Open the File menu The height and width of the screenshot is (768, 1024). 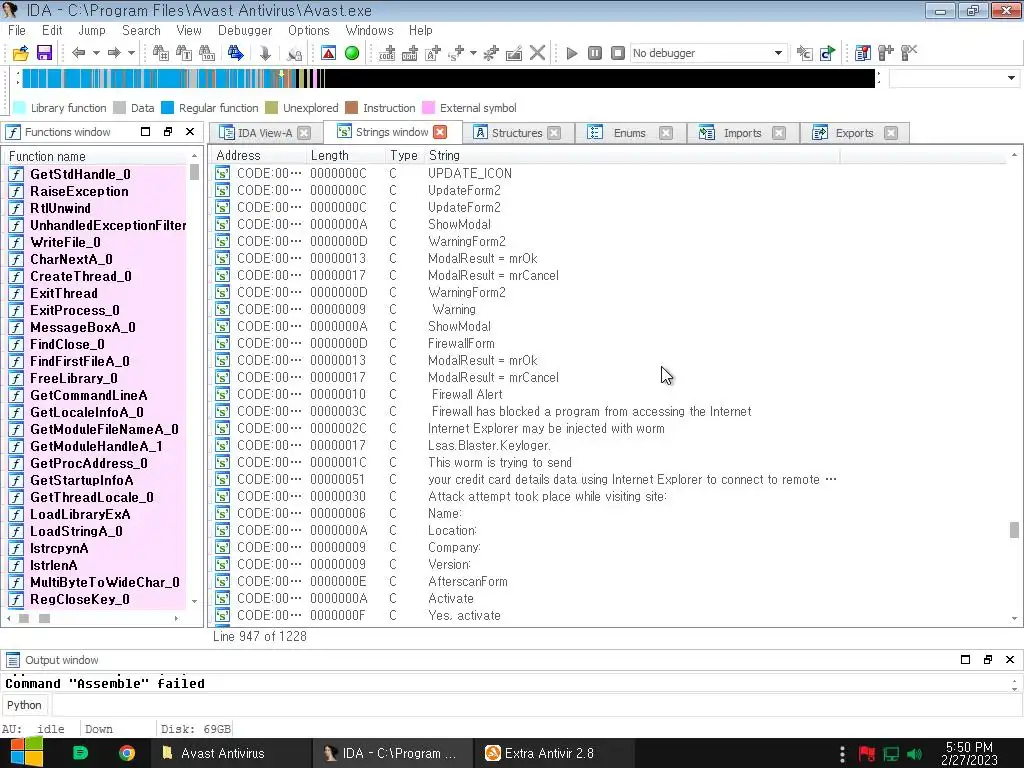tap(17, 30)
